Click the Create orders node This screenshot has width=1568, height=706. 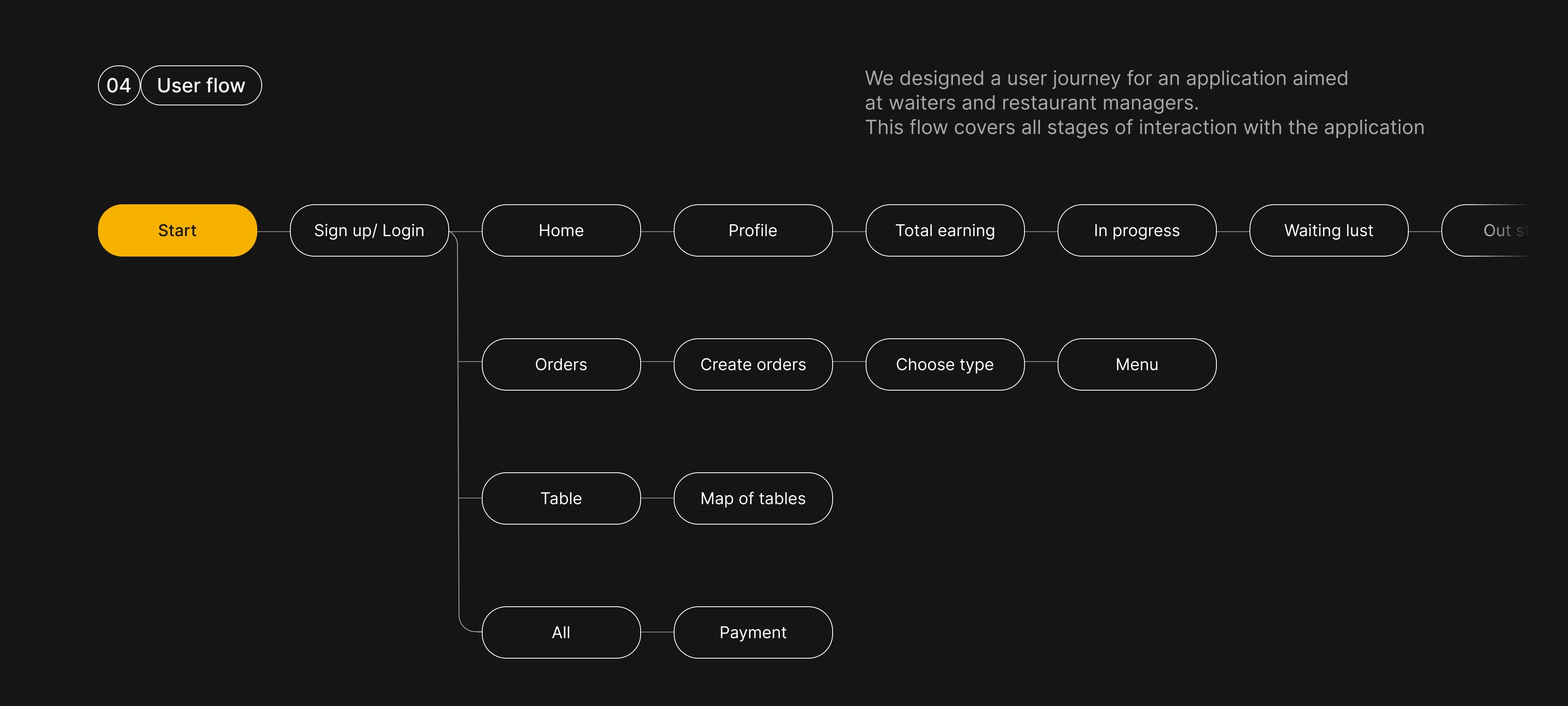[x=753, y=364]
